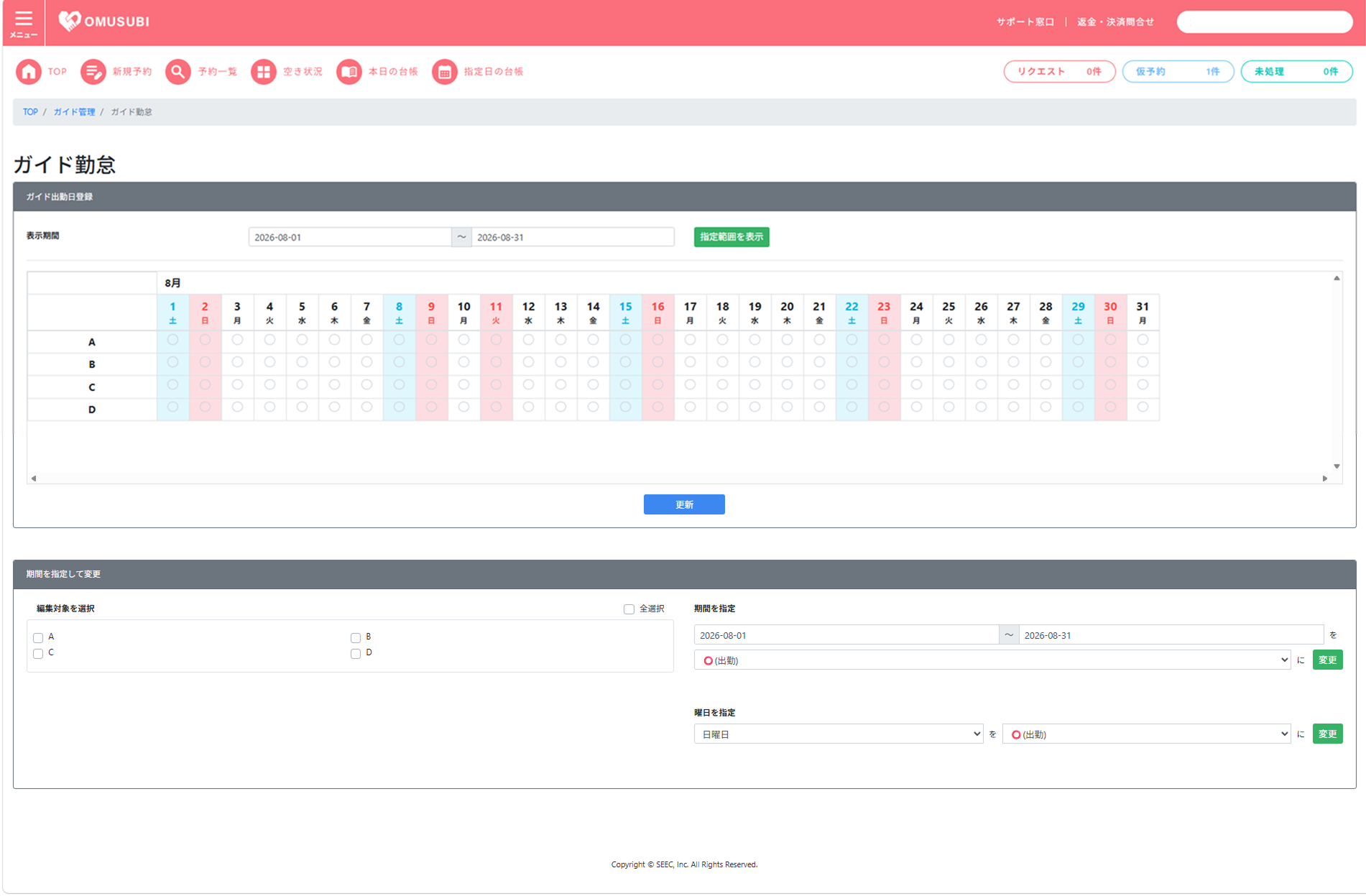Screen dimensions: 1366x896
Task: Click the 空き状況 grid icon
Action: coord(264,72)
